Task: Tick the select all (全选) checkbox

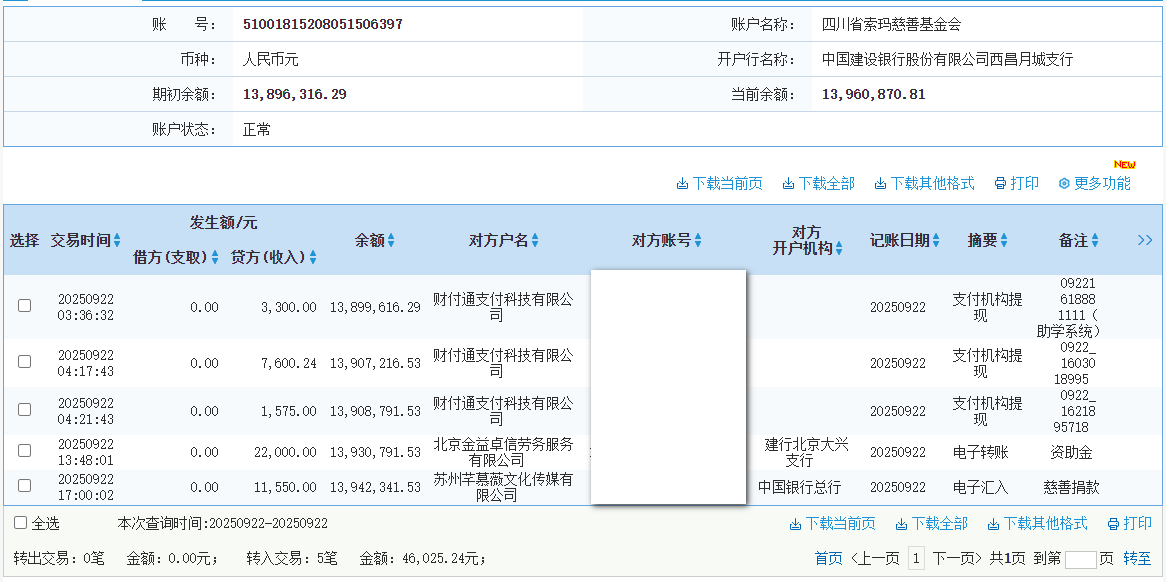Action: (x=21, y=523)
